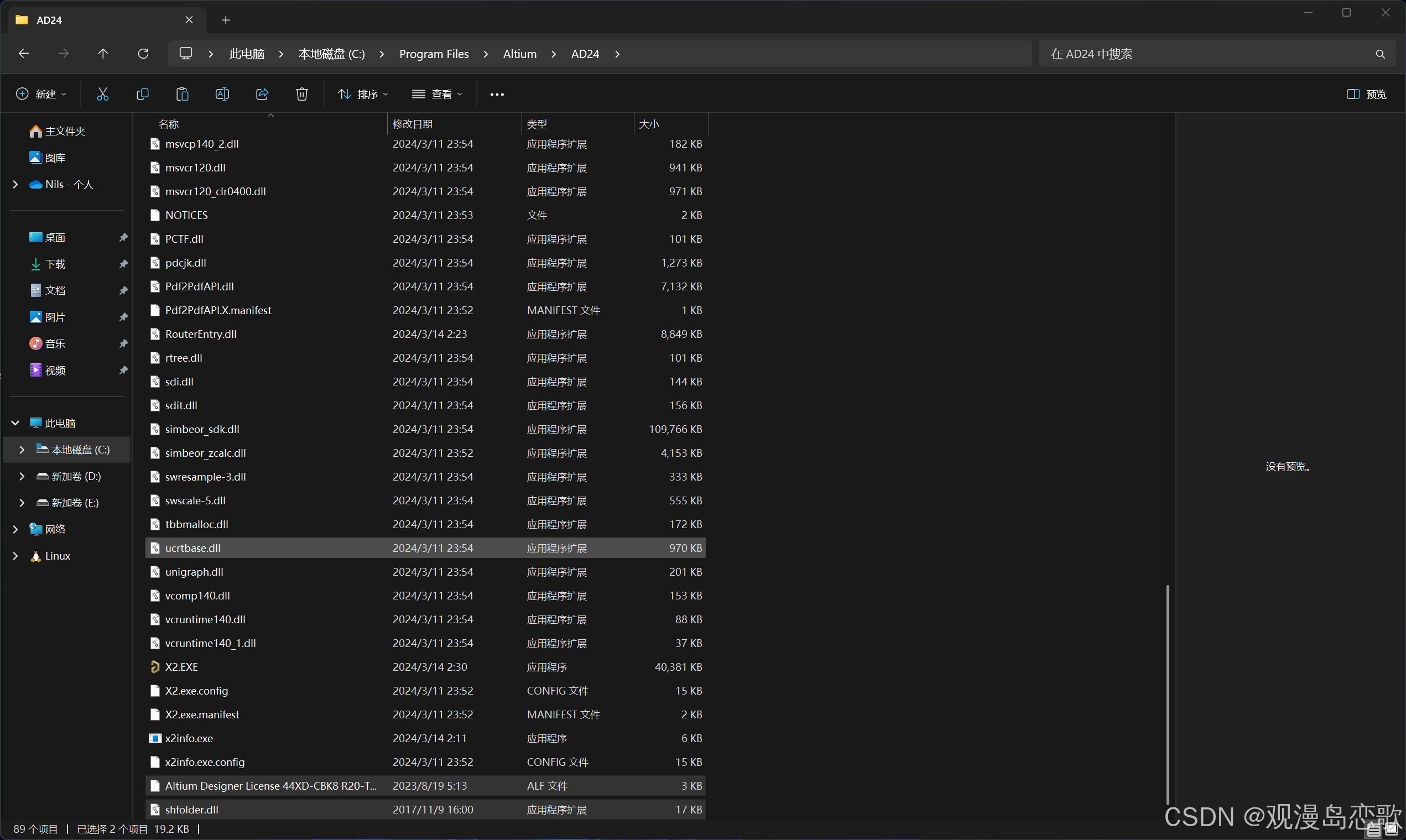Viewport: 1406px width, 840px height.
Task: Click the Rename icon in toolbar
Action: (222, 94)
